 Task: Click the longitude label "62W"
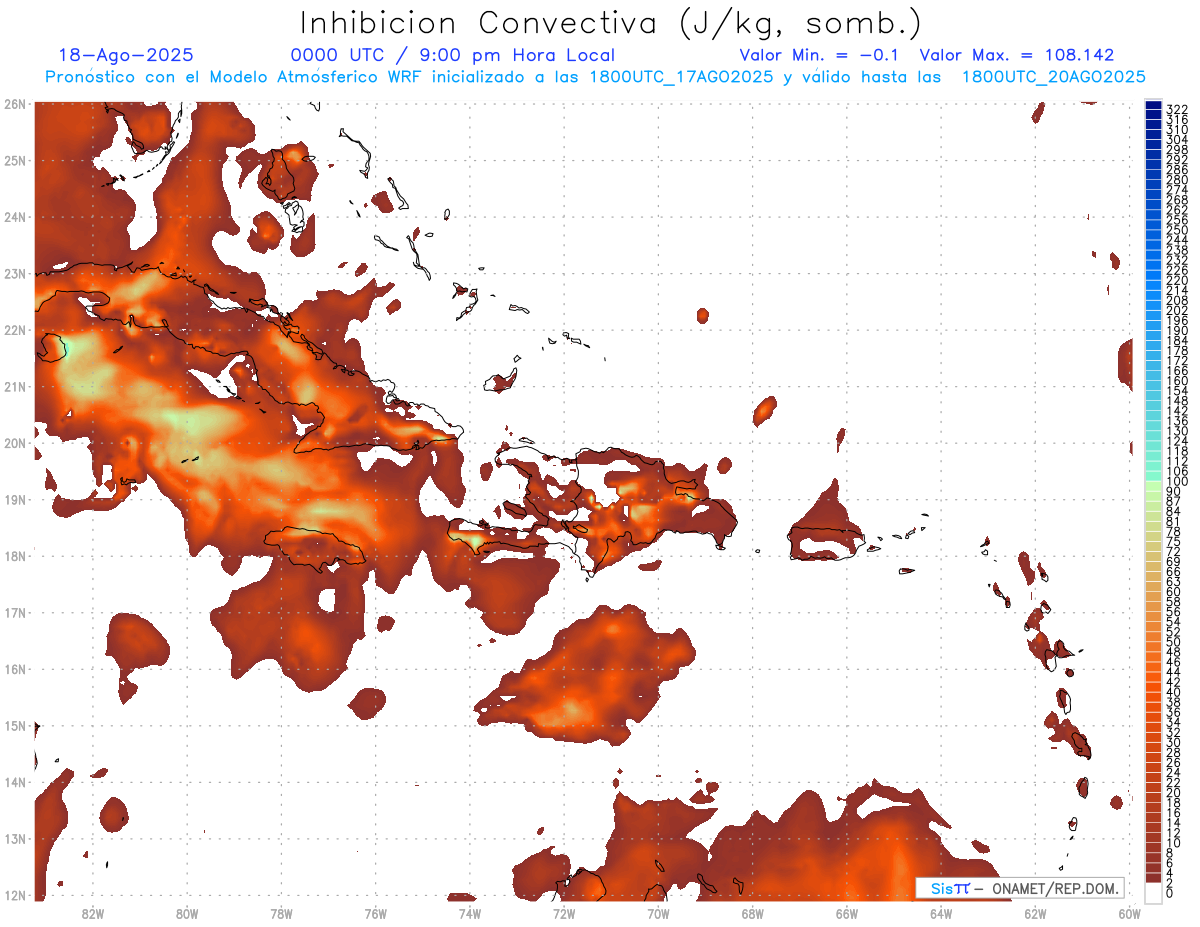coord(1035,913)
